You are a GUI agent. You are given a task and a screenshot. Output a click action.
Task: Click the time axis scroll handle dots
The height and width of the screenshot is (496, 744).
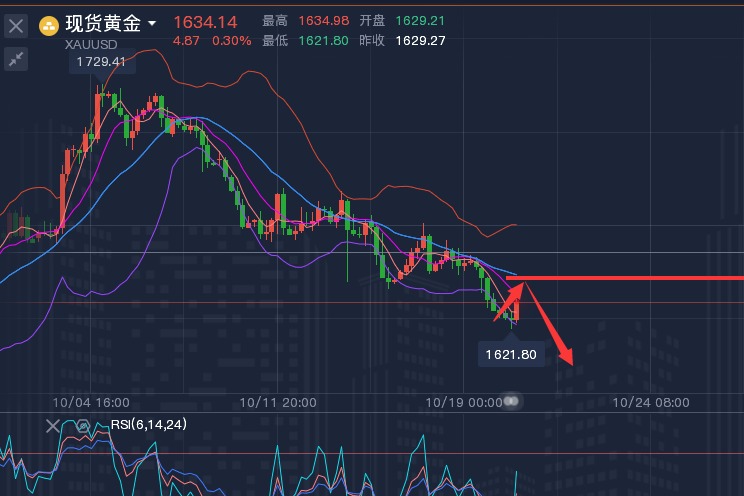click(512, 401)
